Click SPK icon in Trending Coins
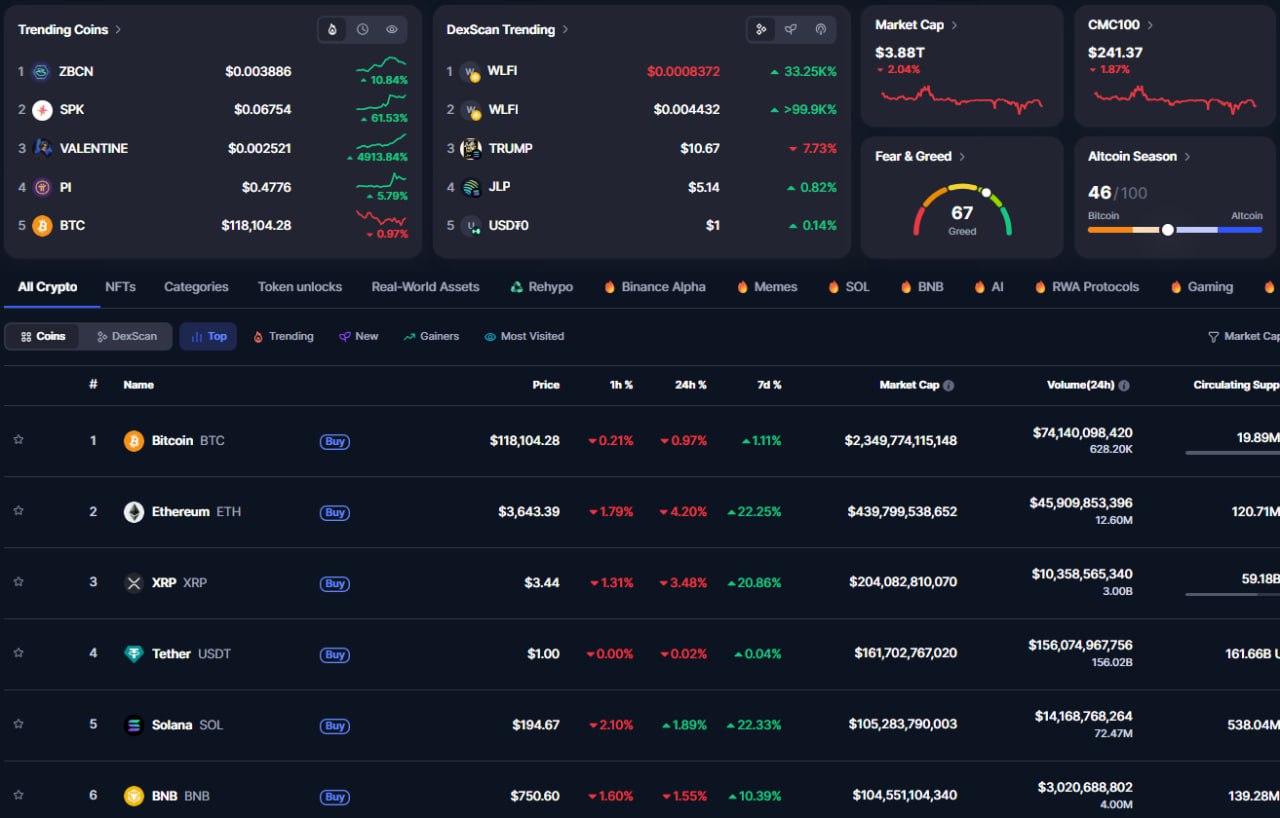Image resolution: width=1280 pixels, height=818 pixels. click(42, 110)
